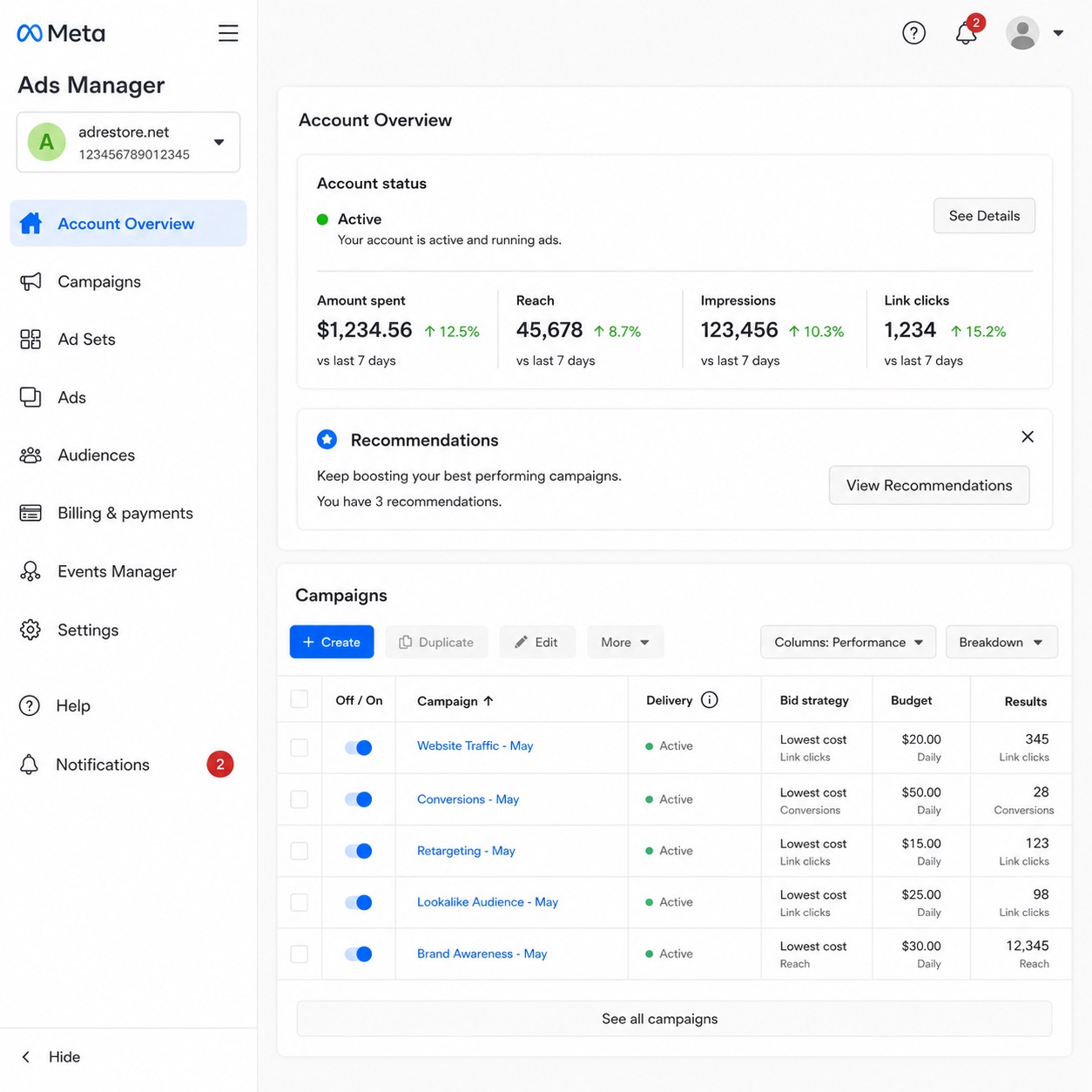This screenshot has width=1092, height=1092.
Task: Click the red Notifications count badge in sidebar
Action: (220, 765)
